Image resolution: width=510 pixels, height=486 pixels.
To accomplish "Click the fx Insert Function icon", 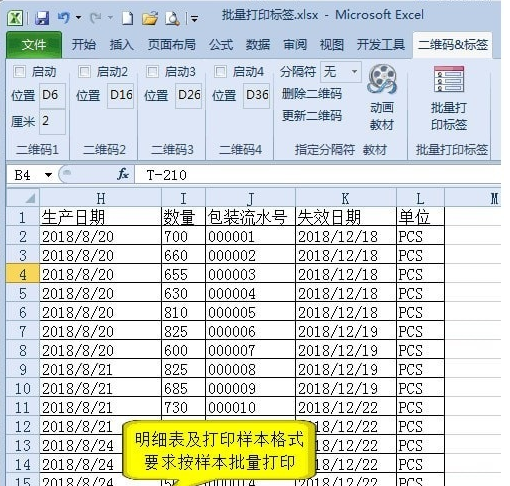I will pos(123,174).
